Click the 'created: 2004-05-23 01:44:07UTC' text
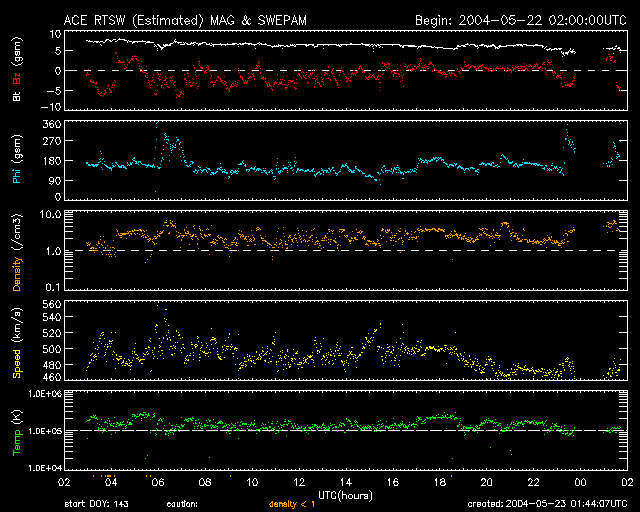Image resolution: width=640 pixels, height=512 pixels. (547, 504)
